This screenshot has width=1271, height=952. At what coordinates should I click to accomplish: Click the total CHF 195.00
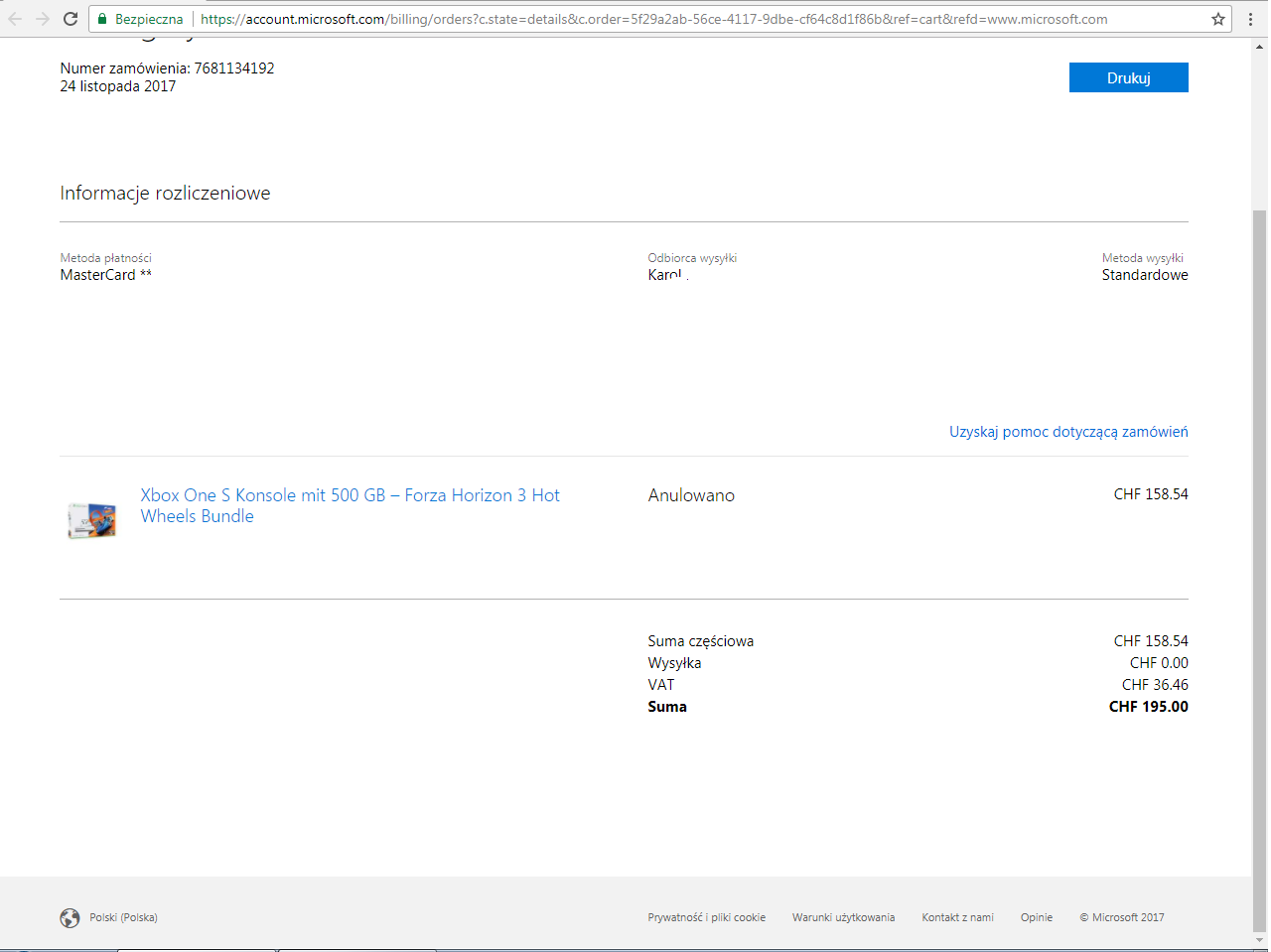pos(1149,707)
